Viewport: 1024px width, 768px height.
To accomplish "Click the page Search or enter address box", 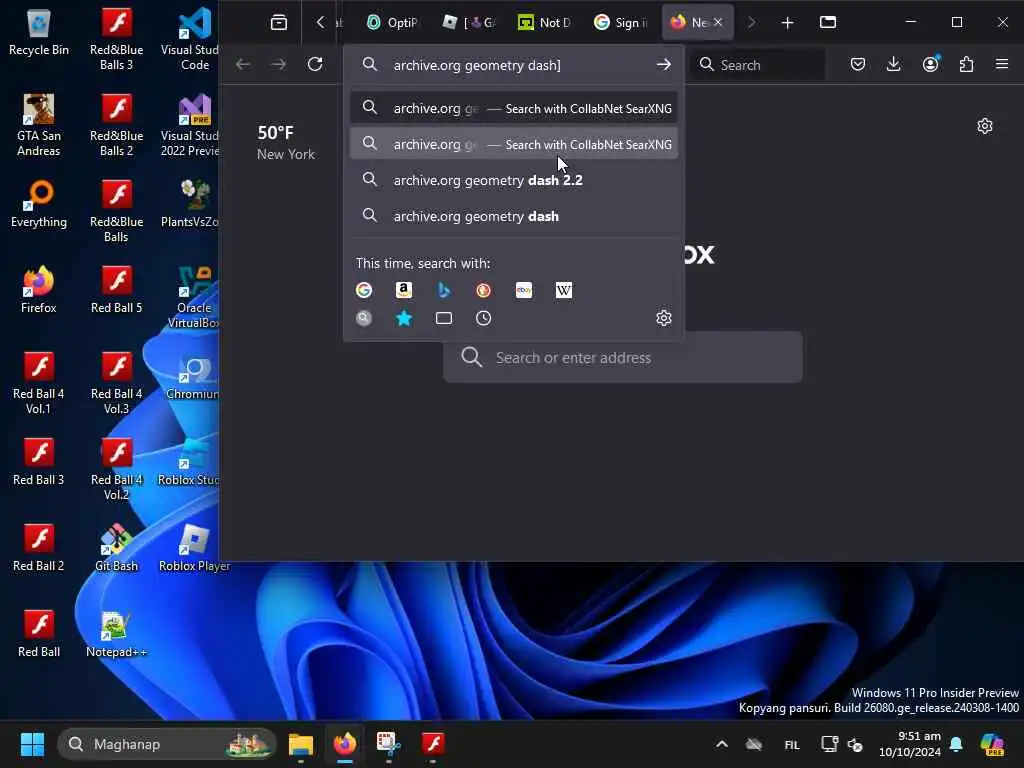I will pyautogui.click(x=622, y=357).
